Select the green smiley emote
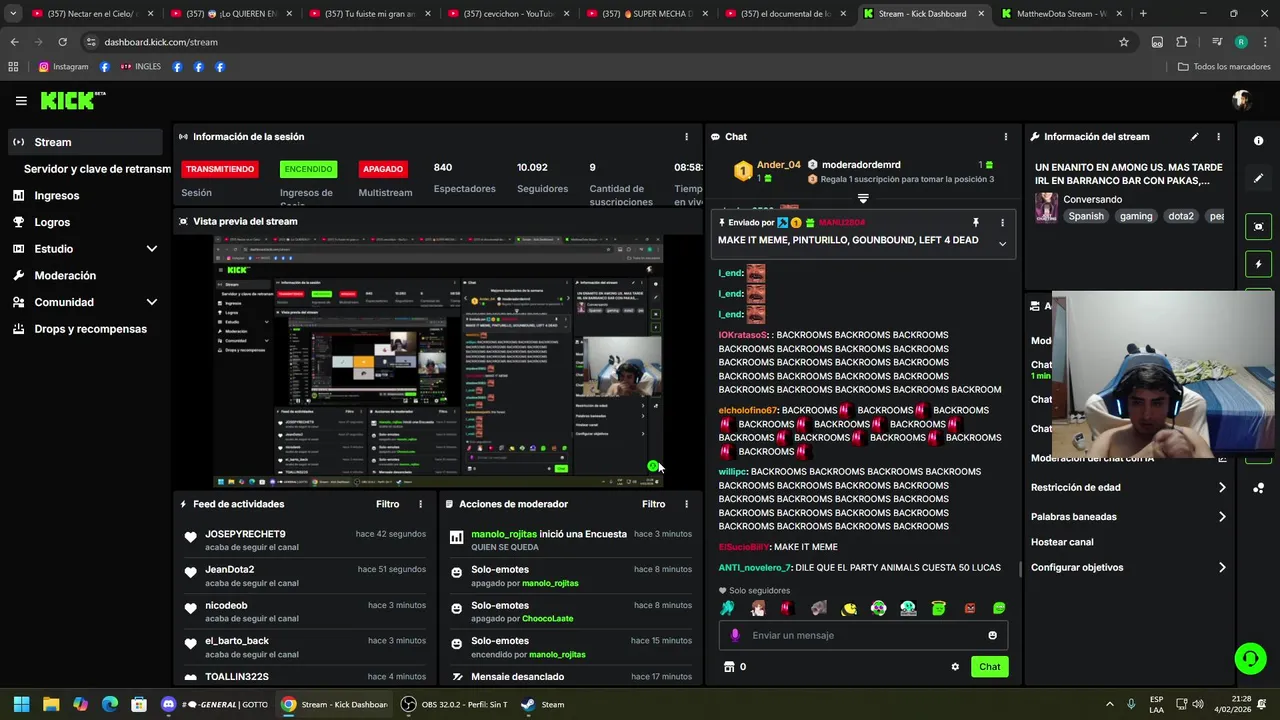 click(999, 608)
